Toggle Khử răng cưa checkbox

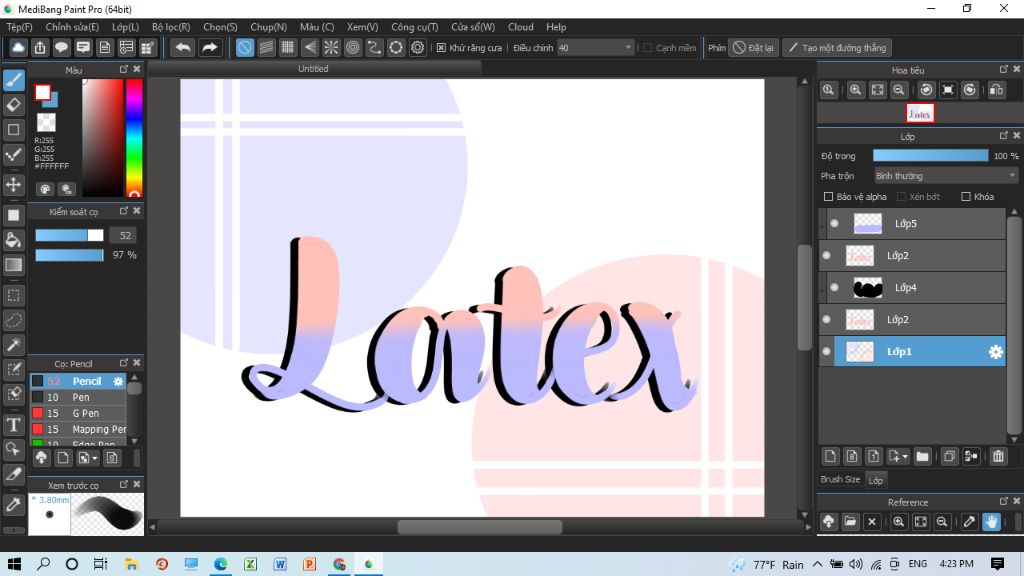[x=441, y=48]
